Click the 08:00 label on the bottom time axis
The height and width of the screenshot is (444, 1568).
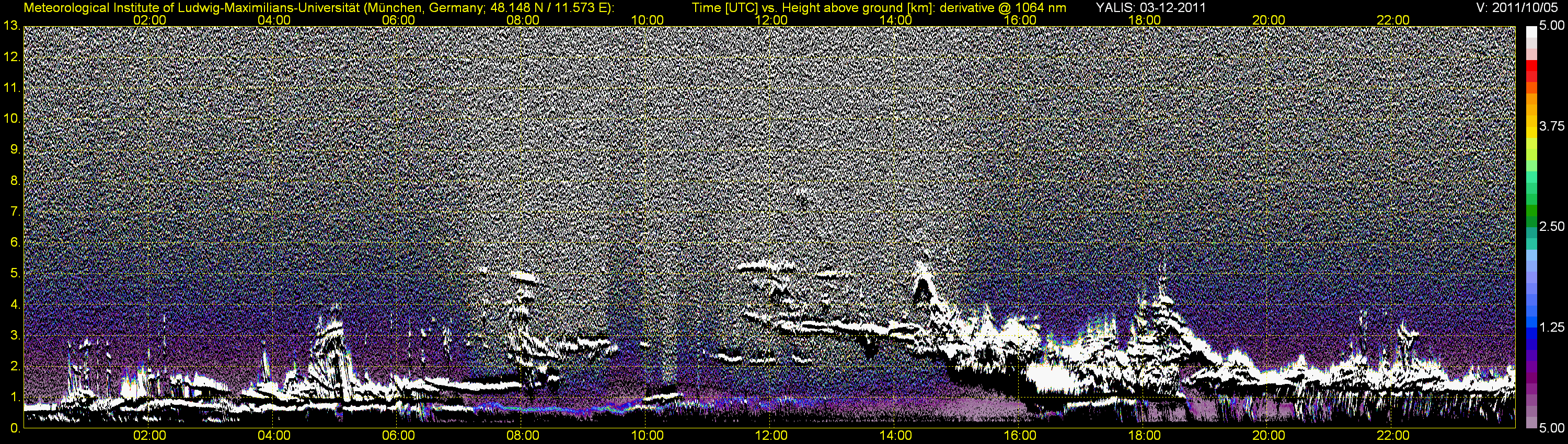523,436
